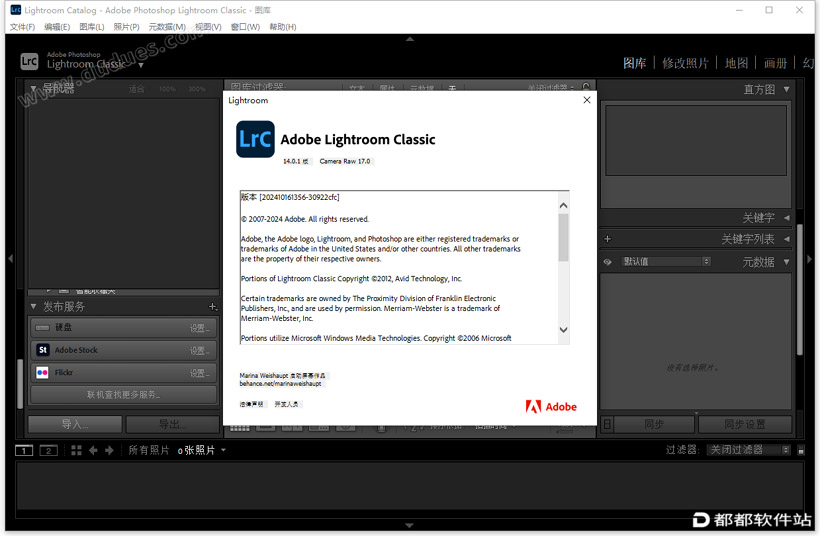Open the 帮助(H) menu

tap(282, 27)
